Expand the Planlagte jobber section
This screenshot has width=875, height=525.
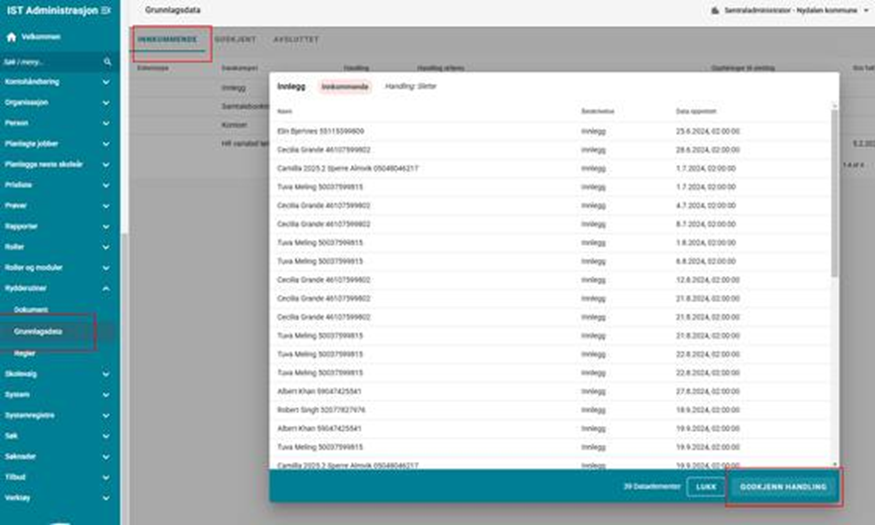[106, 143]
